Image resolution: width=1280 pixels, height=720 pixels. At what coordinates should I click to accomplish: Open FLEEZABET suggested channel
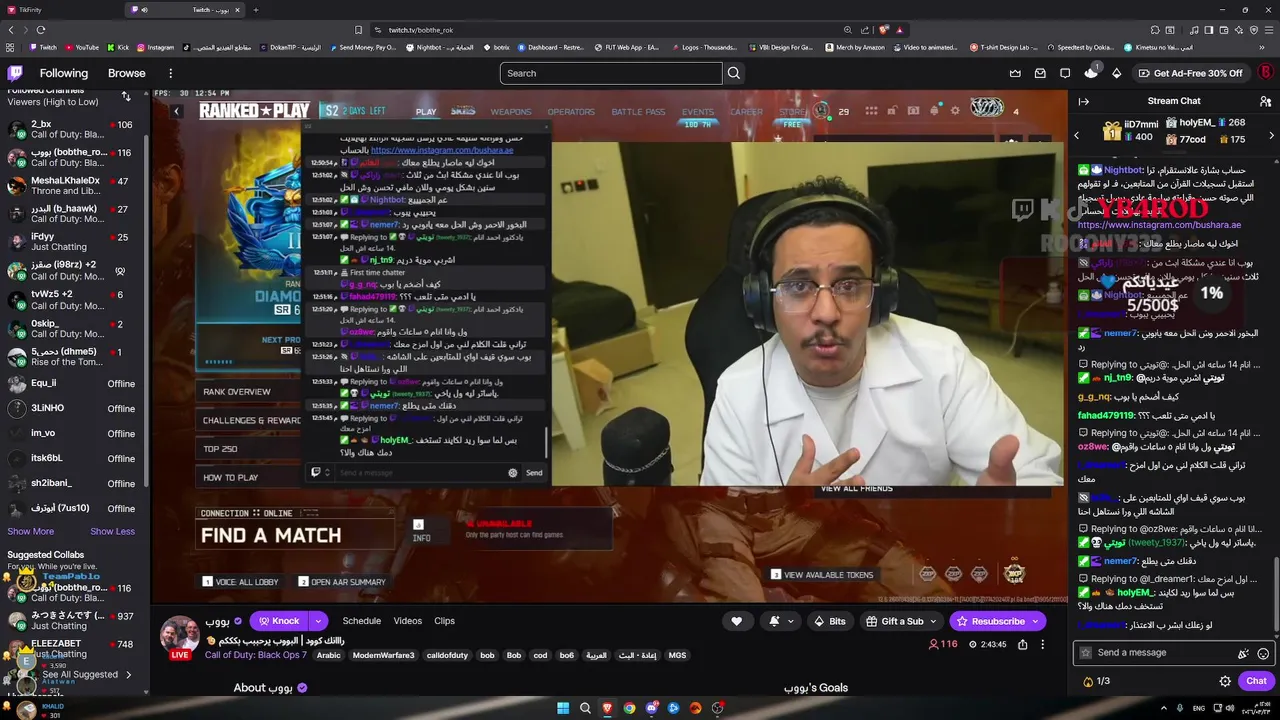(x=75, y=649)
